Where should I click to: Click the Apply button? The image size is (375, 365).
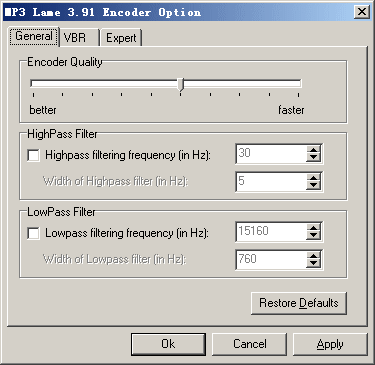pos(330,344)
